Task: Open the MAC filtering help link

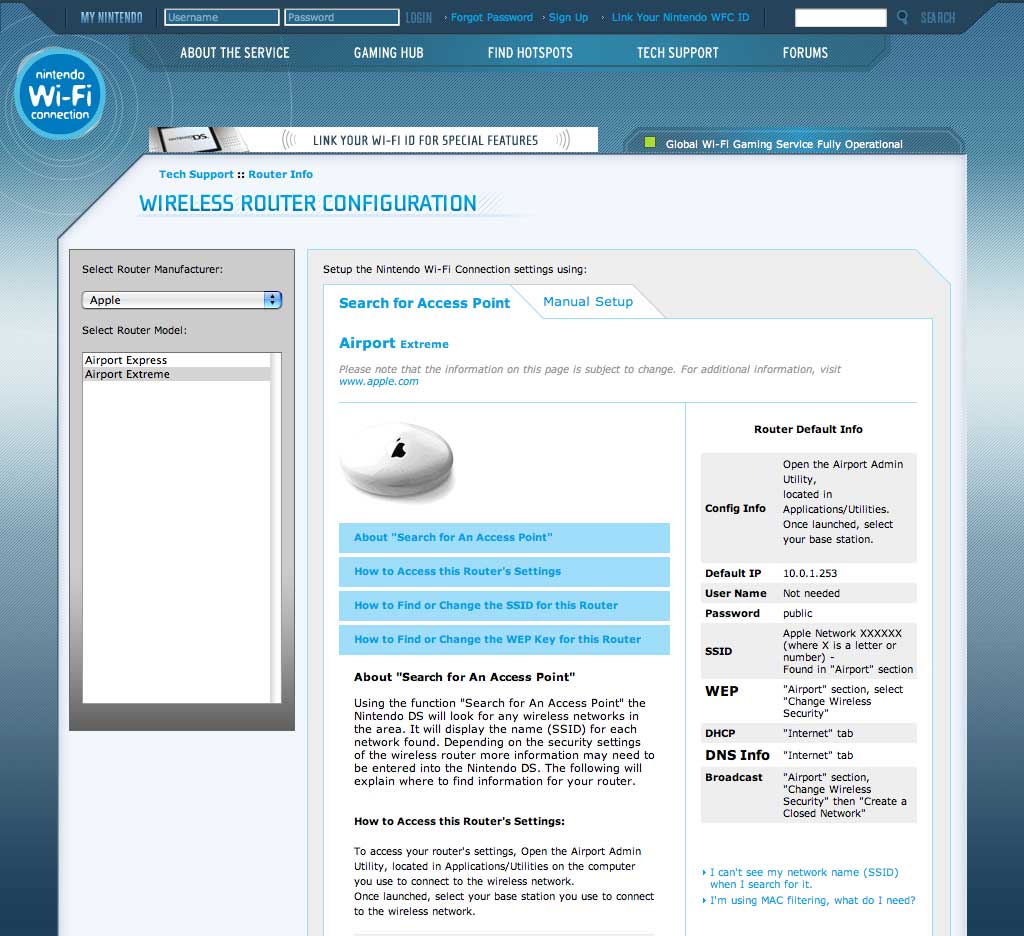Action: click(x=812, y=900)
